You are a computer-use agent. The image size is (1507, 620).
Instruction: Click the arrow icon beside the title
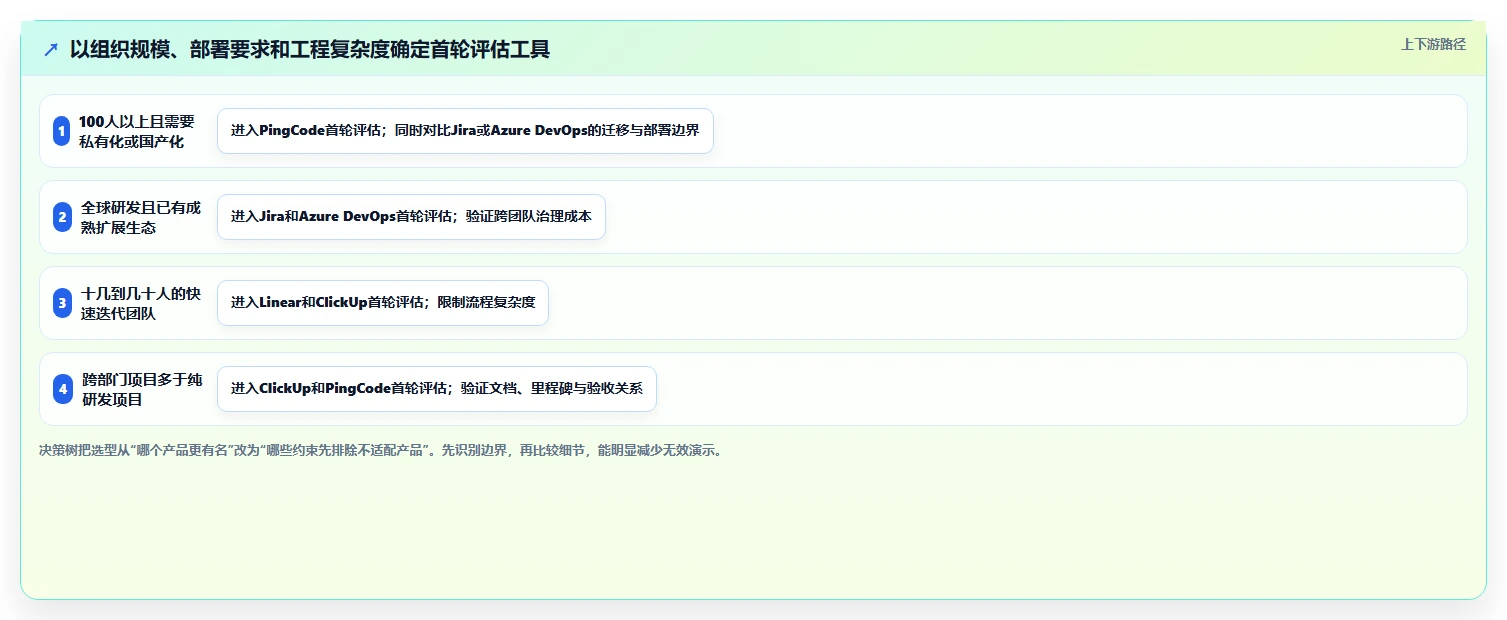[51, 49]
